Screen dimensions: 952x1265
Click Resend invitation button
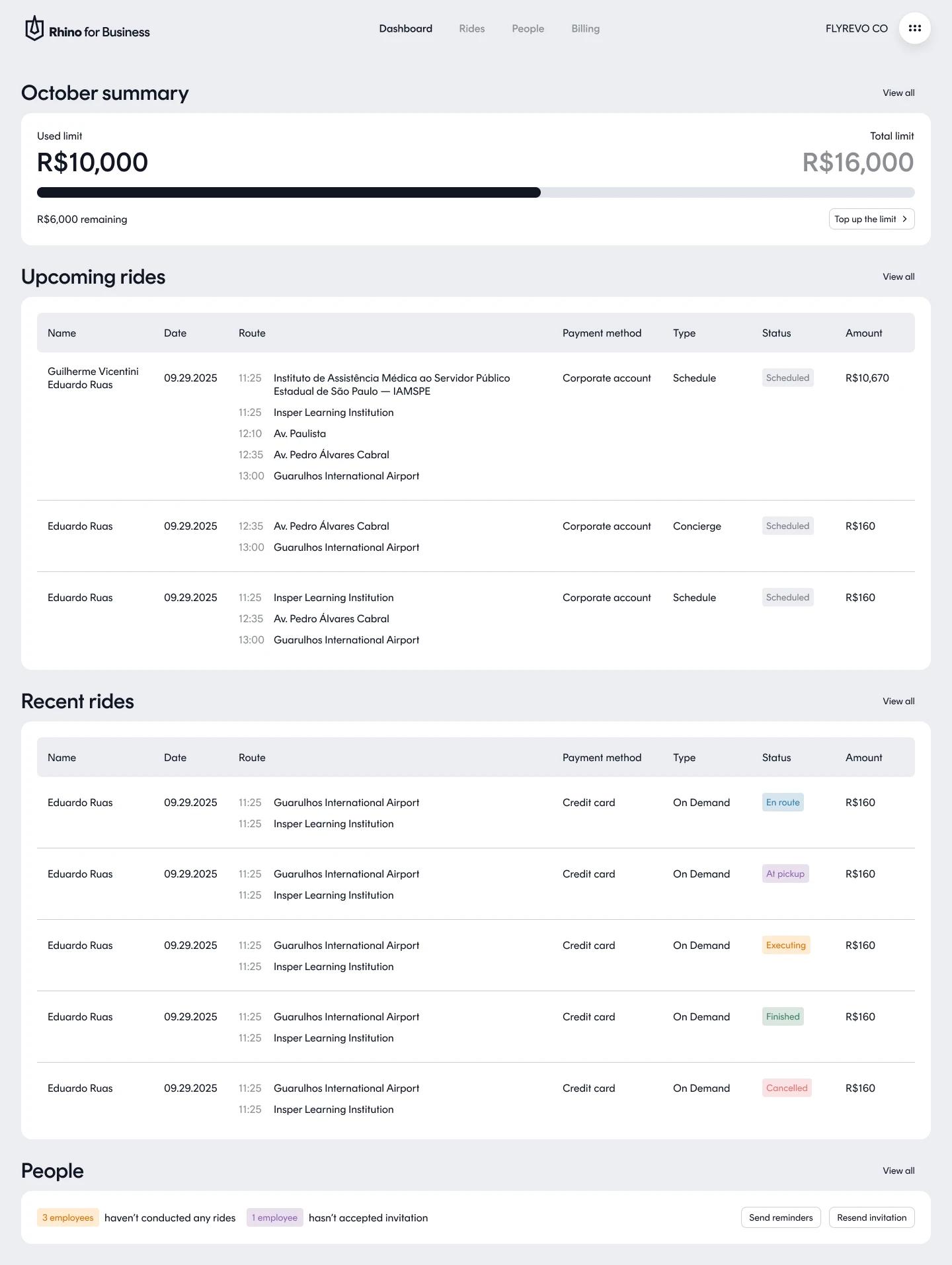[x=872, y=1217]
